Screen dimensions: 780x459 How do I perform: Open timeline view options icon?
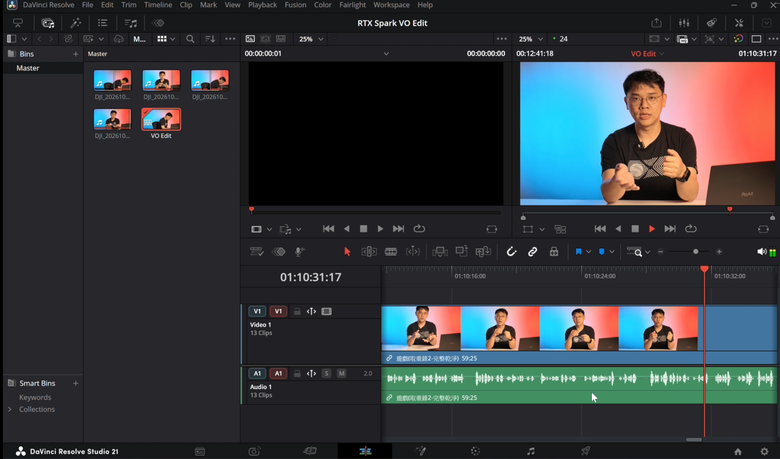pyautogui.click(x=257, y=252)
